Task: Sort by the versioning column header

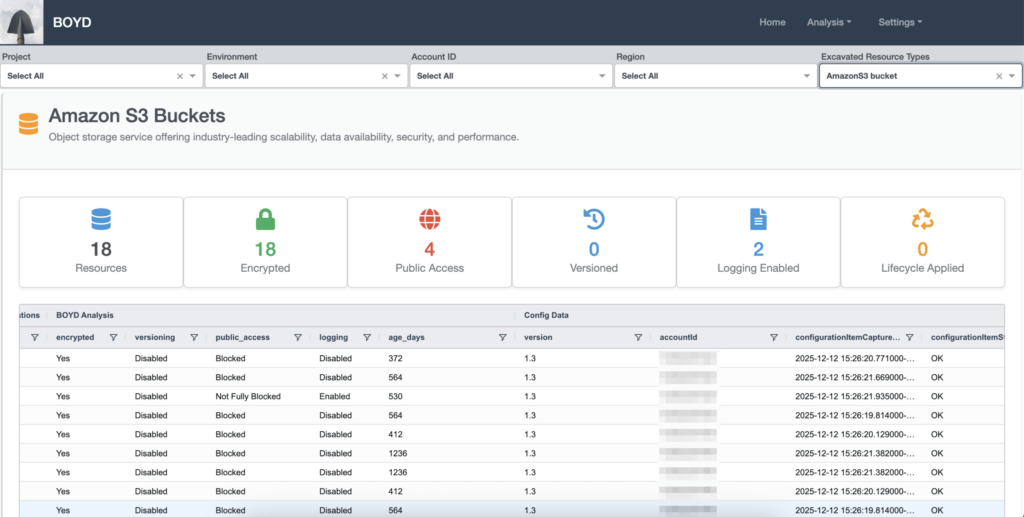Action: pyautogui.click(x=155, y=338)
